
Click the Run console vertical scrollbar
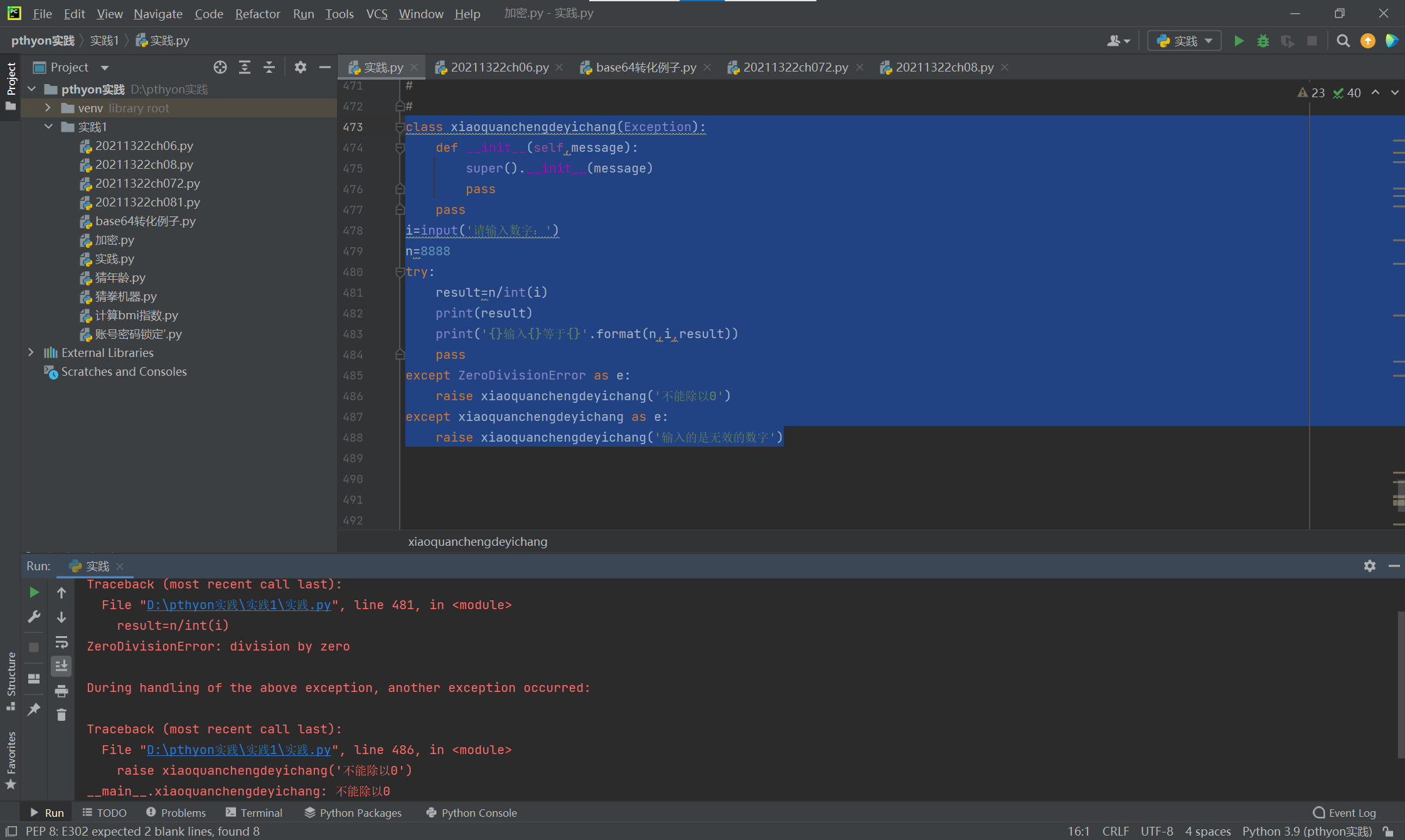(x=1400, y=684)
